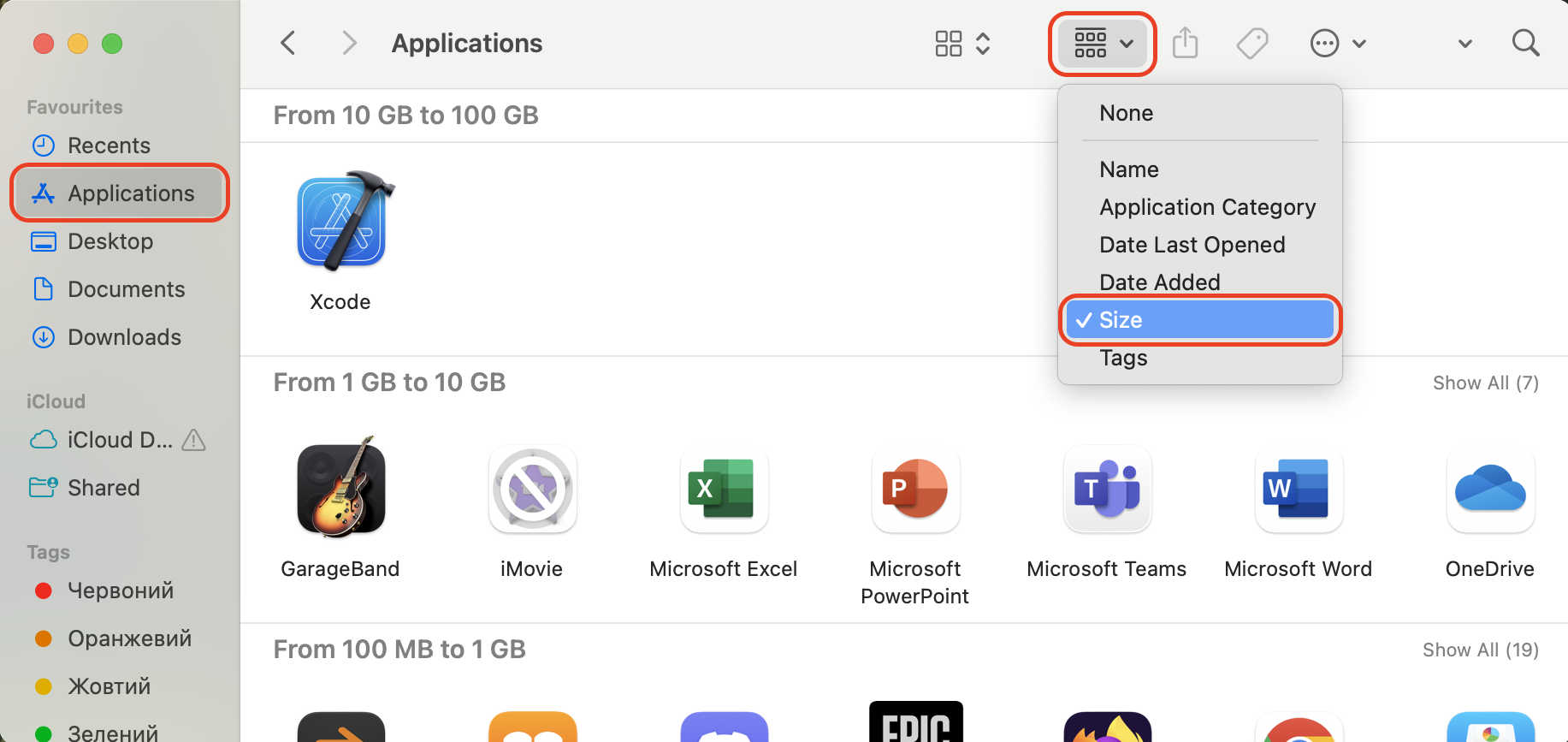Go back with the left chevron

coord(288,43)
